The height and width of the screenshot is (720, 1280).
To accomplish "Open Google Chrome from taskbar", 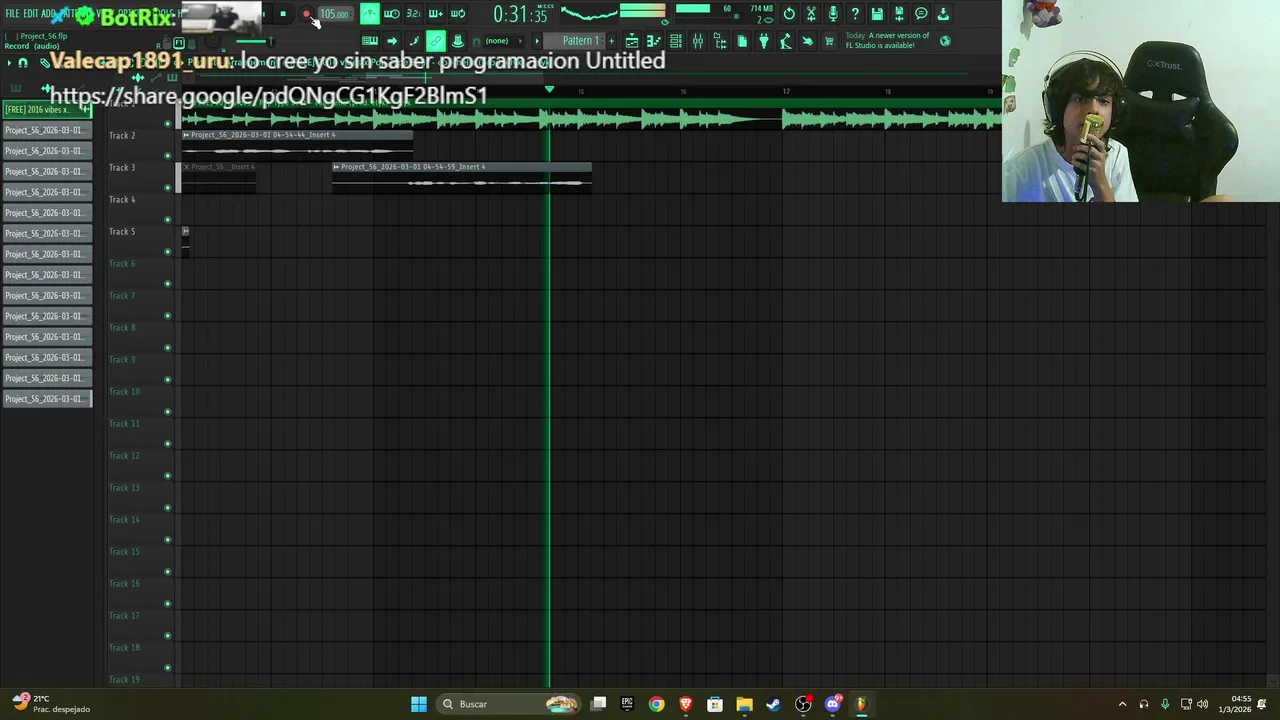I will (656, 704).
